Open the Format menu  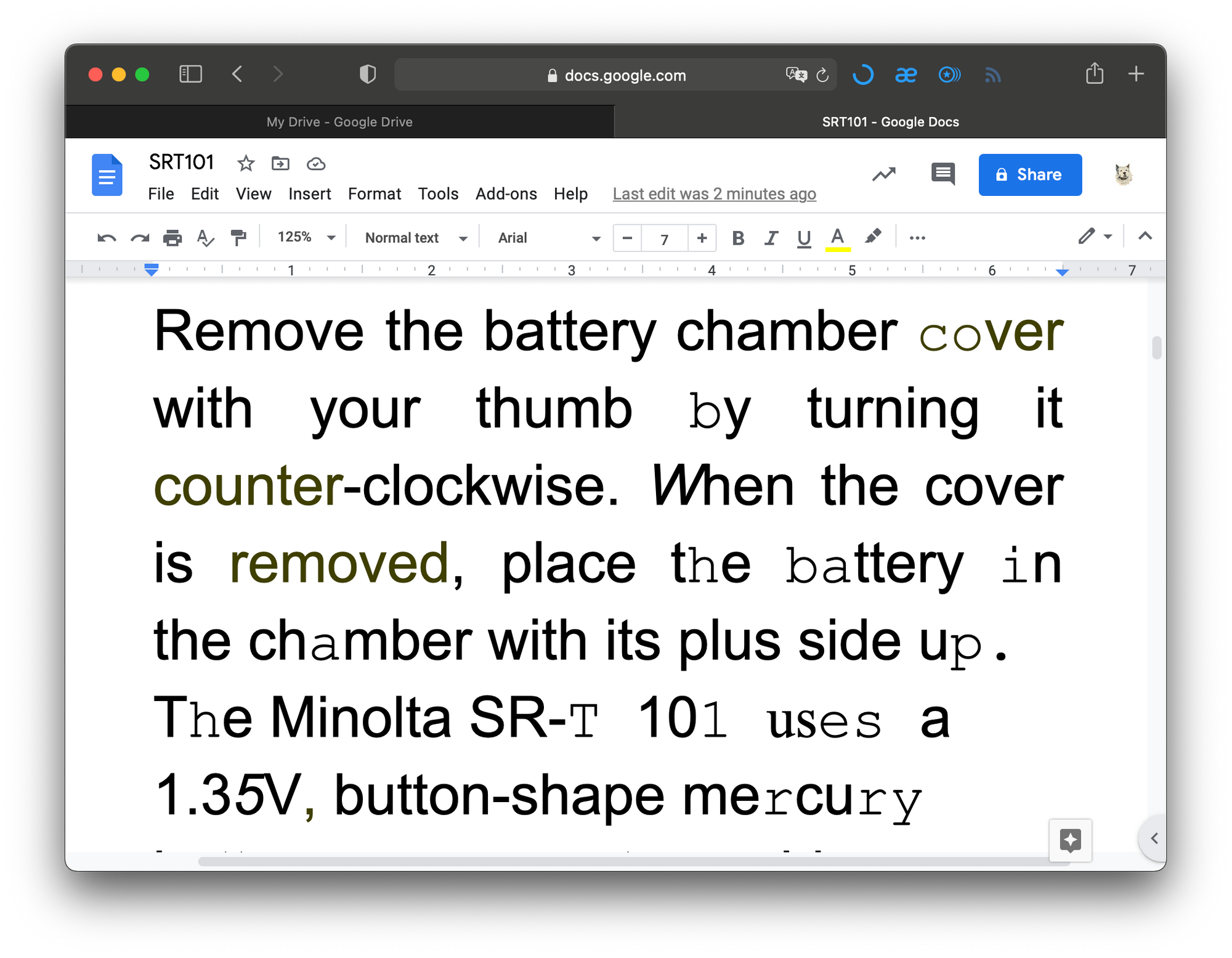coord(374,193)
